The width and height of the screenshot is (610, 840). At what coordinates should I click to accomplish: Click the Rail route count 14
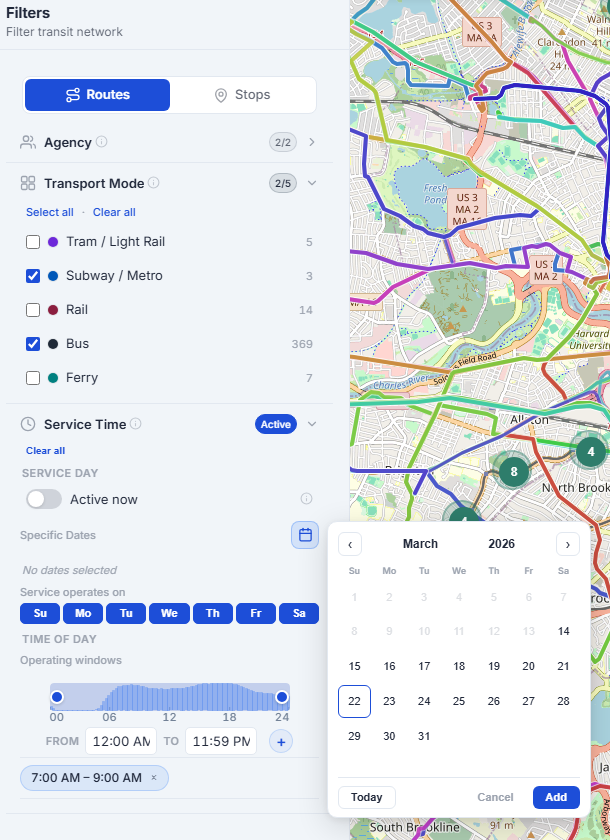[306, 310]
